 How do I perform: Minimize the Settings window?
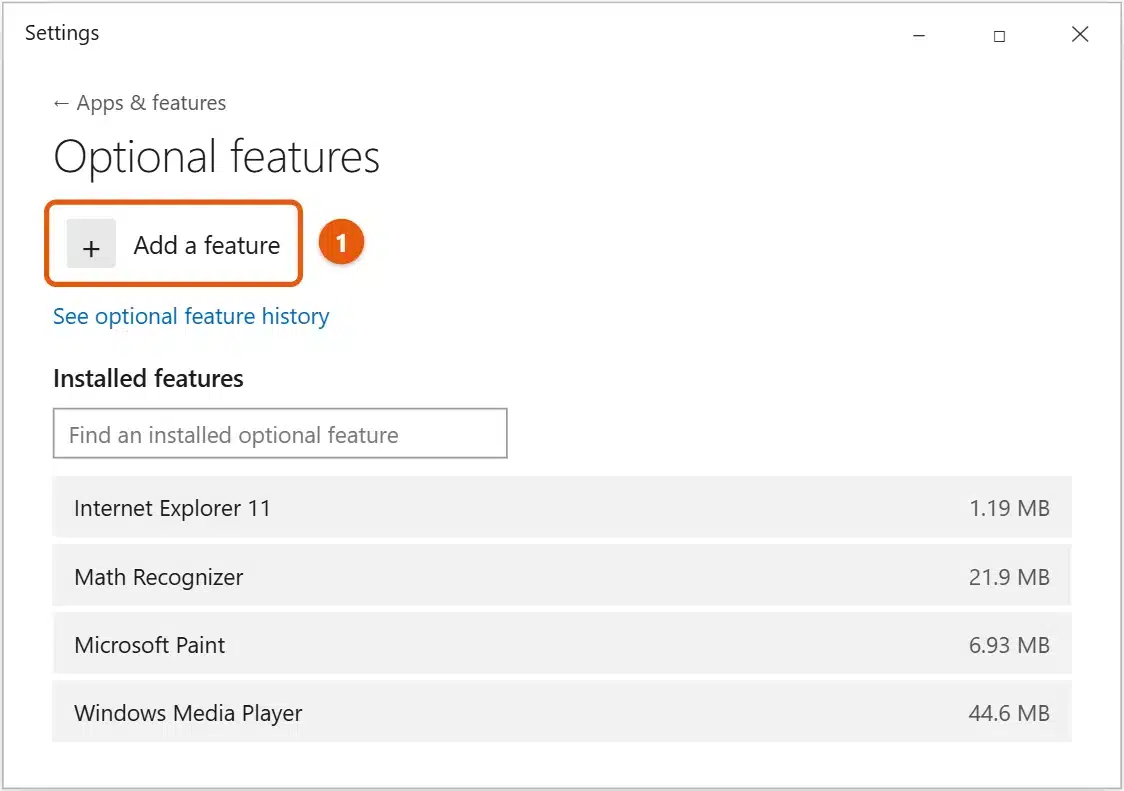[919, 35]
